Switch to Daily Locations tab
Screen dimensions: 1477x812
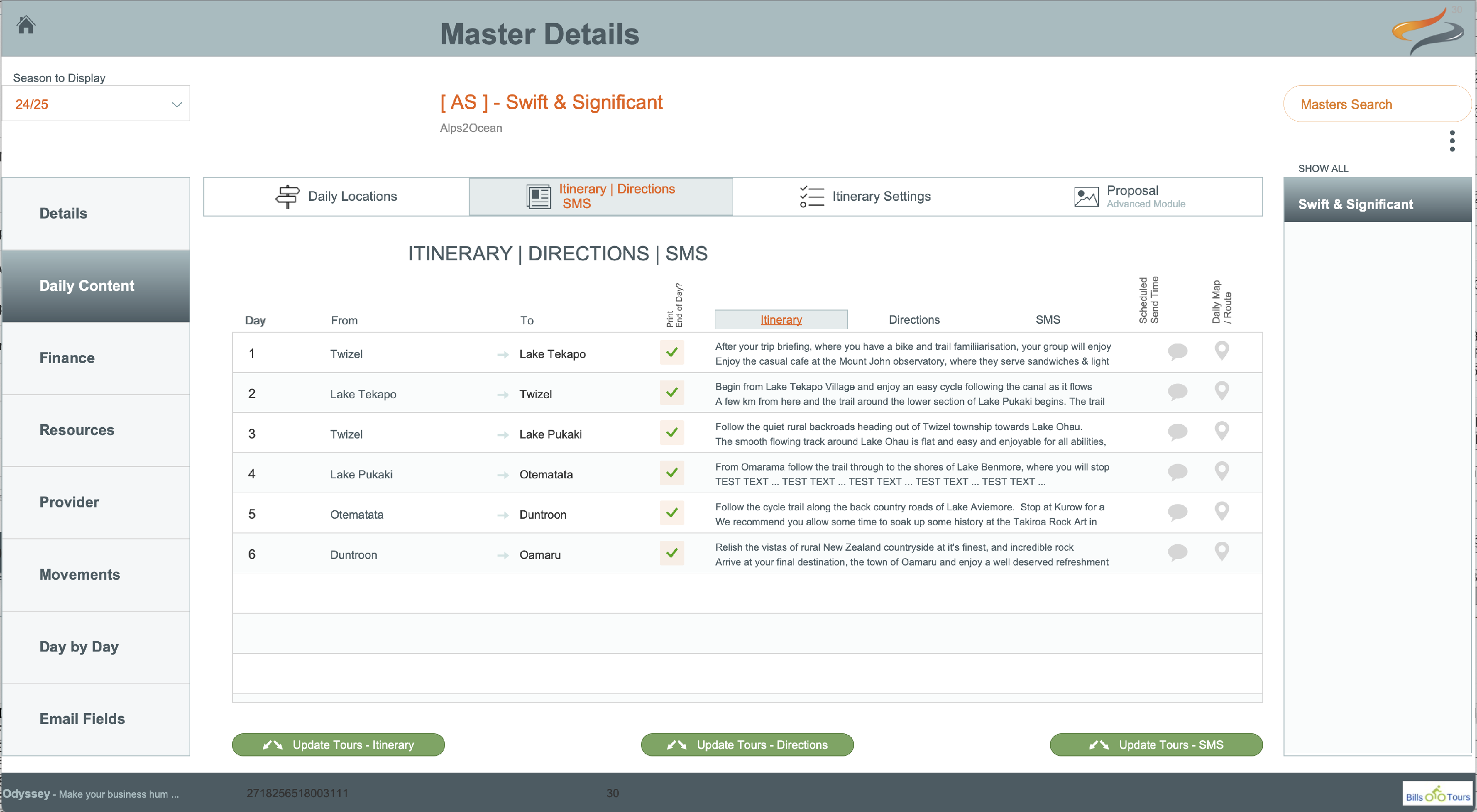[x=336, y=196]
